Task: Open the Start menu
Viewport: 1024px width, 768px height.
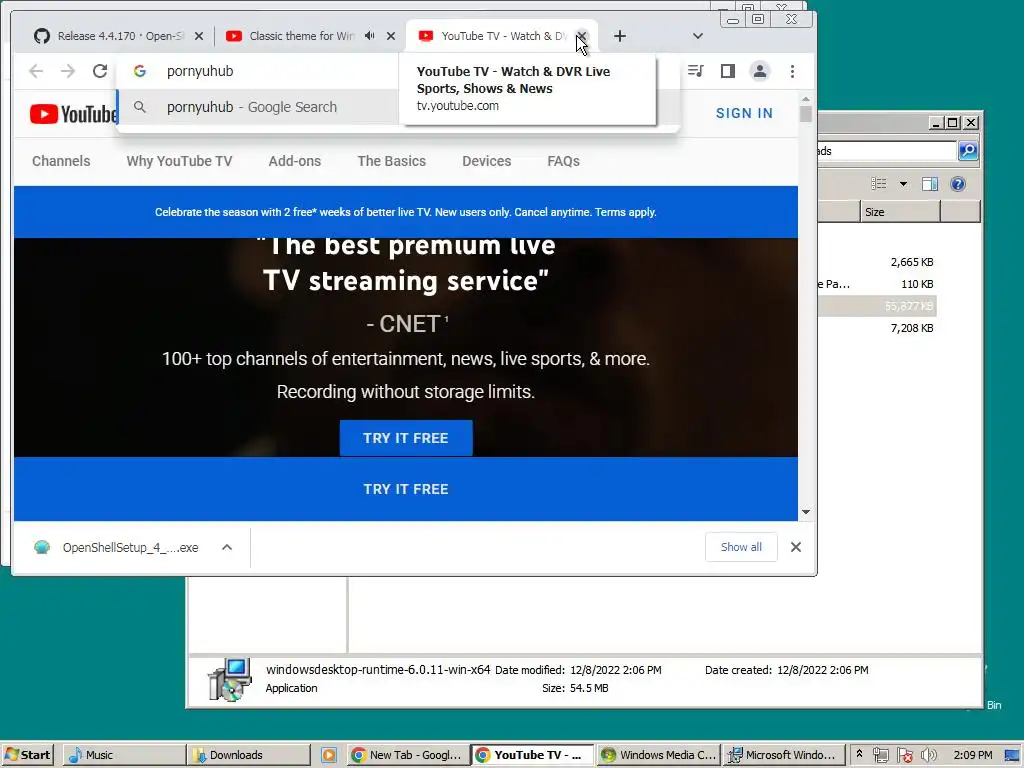Action: coord(27,755)
